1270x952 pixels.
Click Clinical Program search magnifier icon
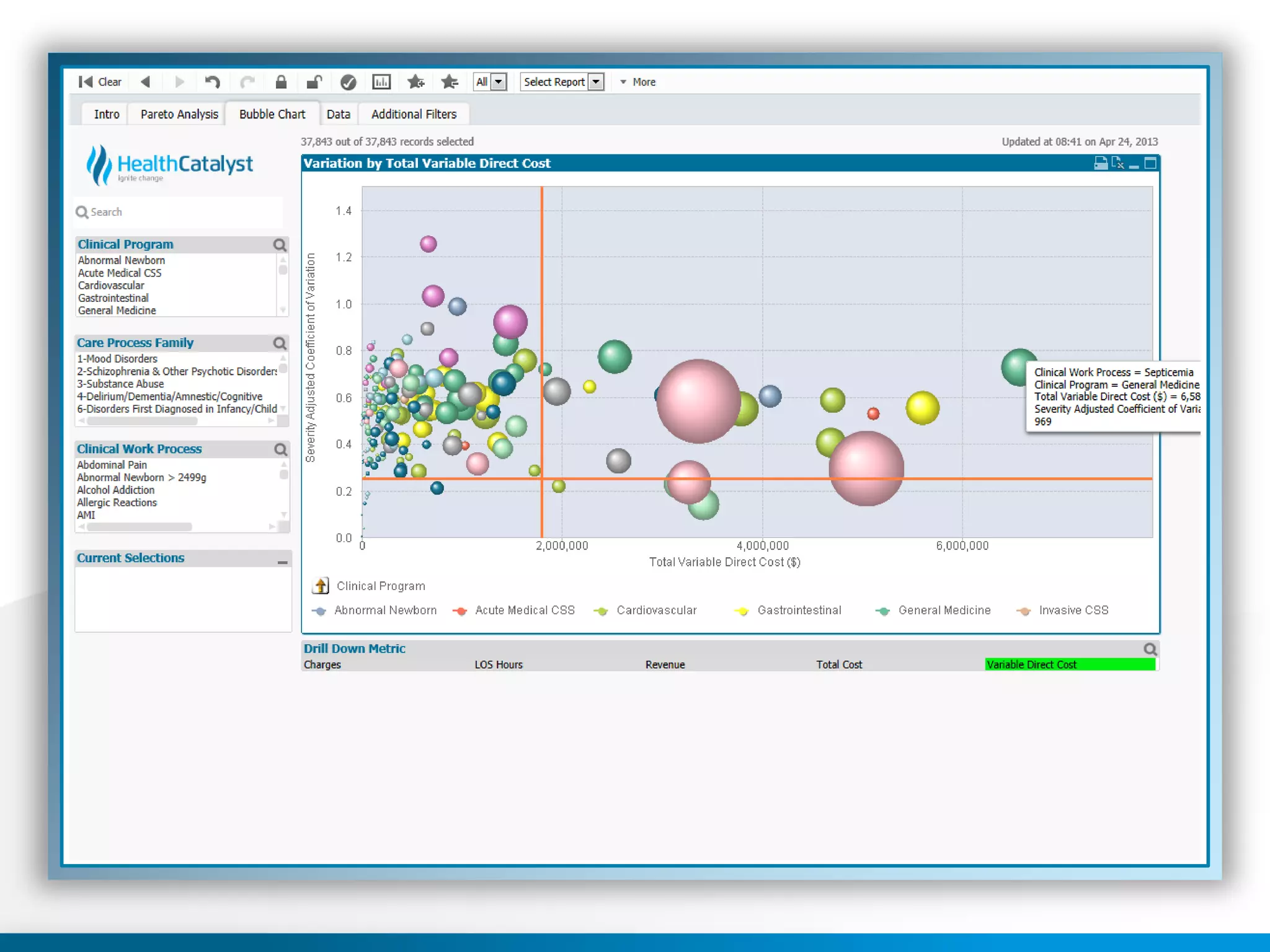tap(280, 245)
